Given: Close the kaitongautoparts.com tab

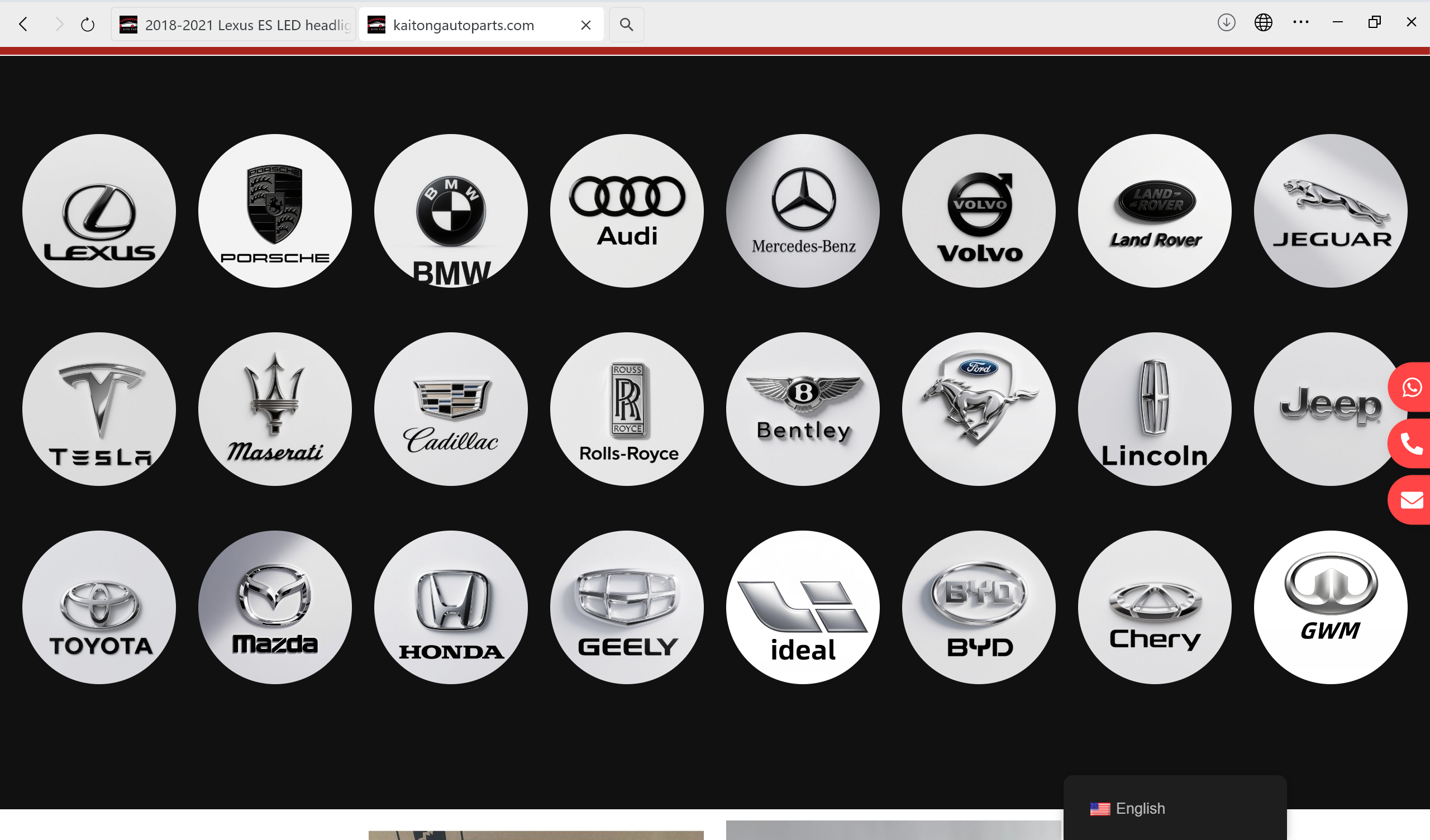Looking at the screenshot, I should coord(585,25).
